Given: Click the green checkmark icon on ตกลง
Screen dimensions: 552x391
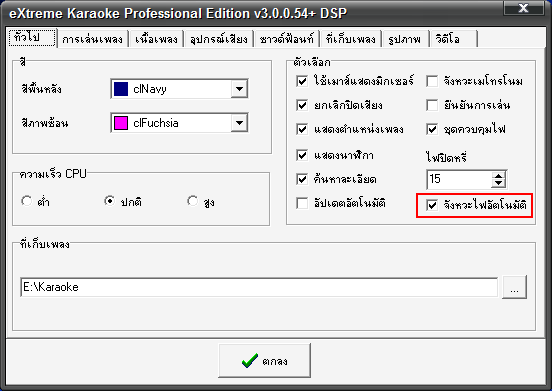Looking at the screenshot, I should (250, 361).
